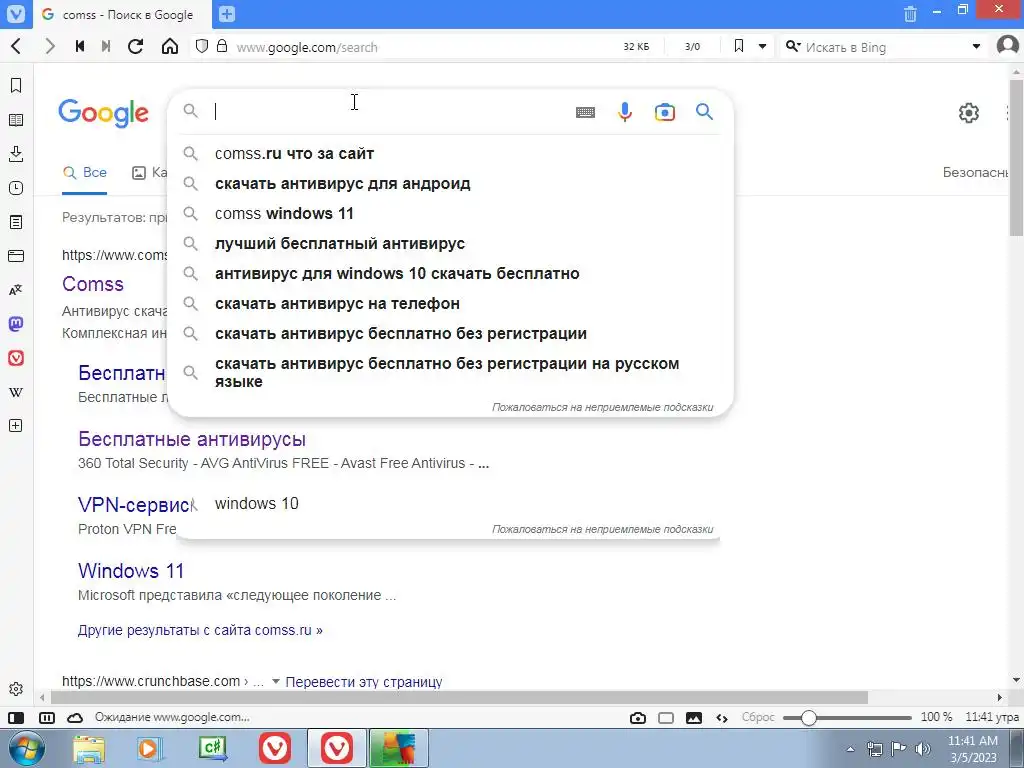This screenshot has height=768, width=1024.
Task: Add a new web panel
Action: [16, 426]
